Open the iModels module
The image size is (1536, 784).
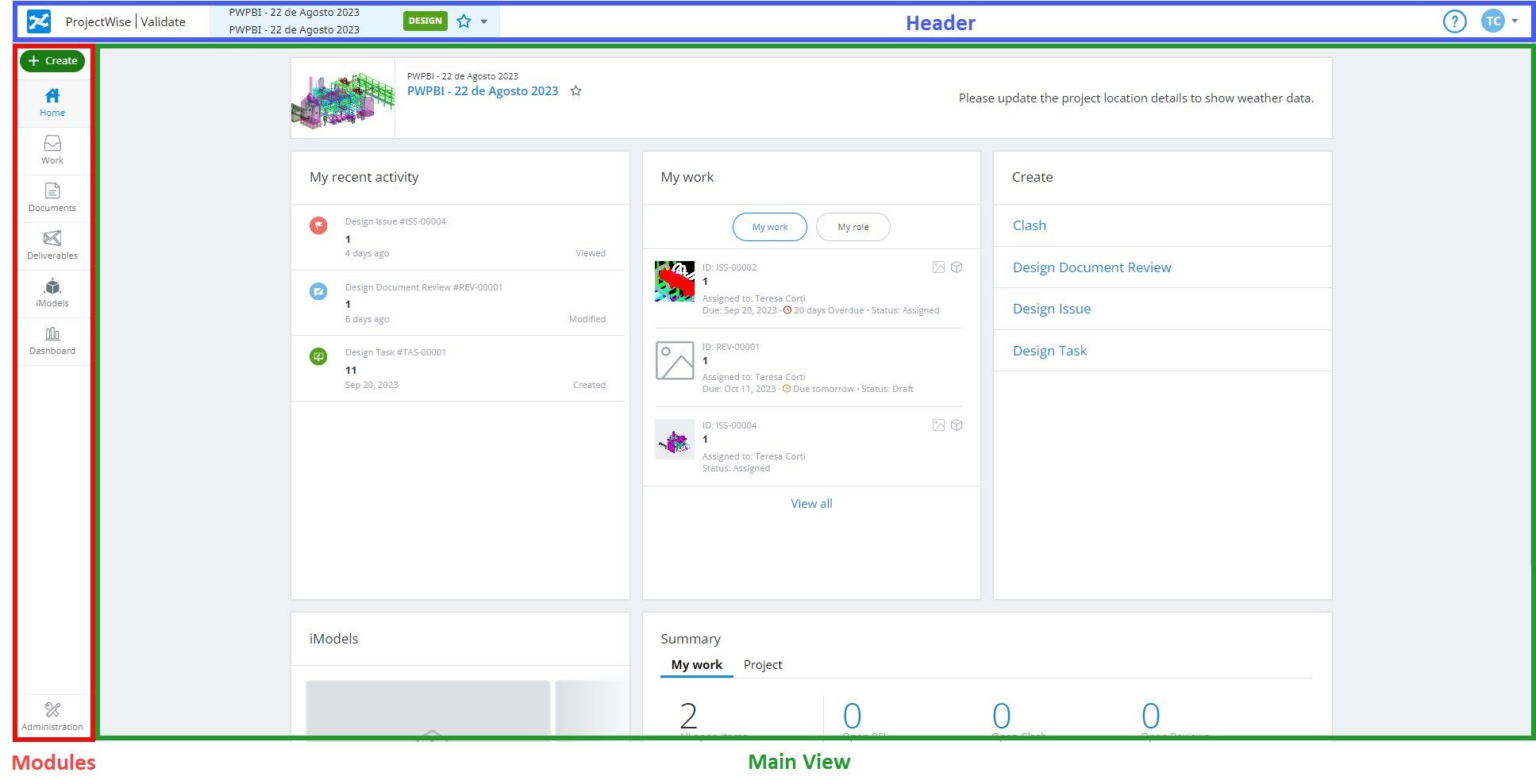[52, 294]
